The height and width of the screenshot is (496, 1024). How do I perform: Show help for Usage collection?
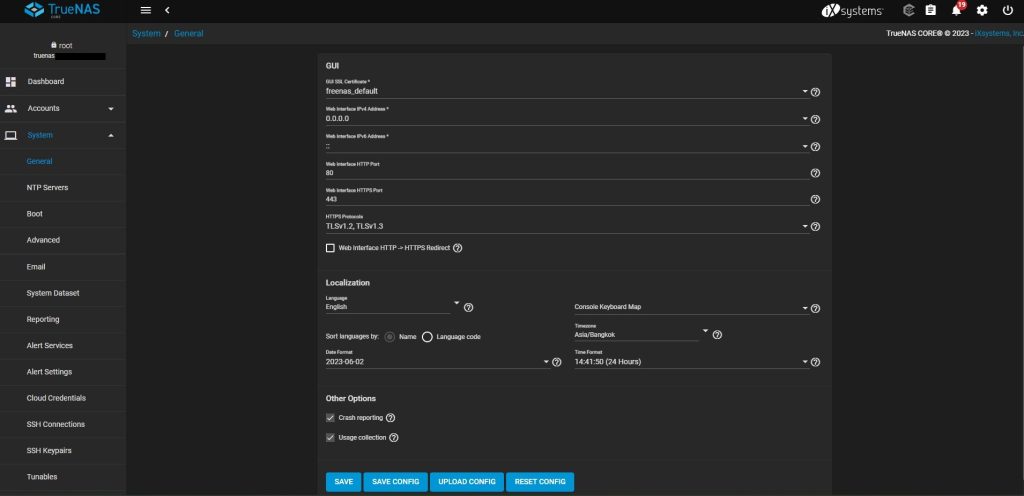point(394,438)
